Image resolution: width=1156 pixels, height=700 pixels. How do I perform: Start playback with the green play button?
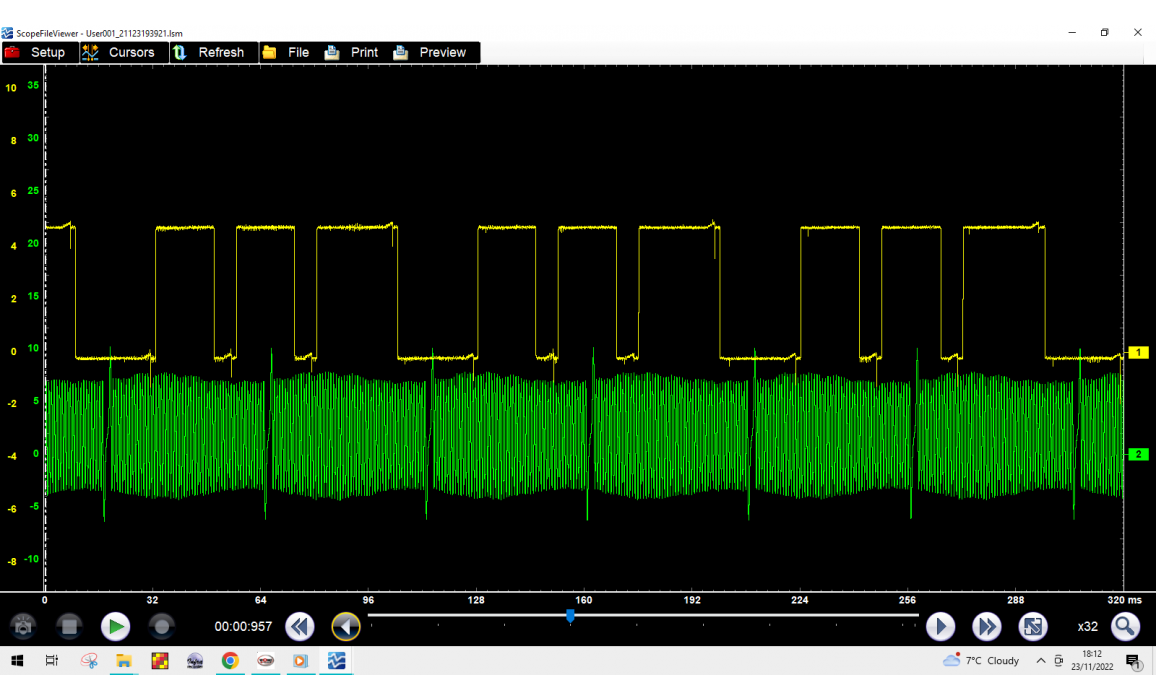116,627
